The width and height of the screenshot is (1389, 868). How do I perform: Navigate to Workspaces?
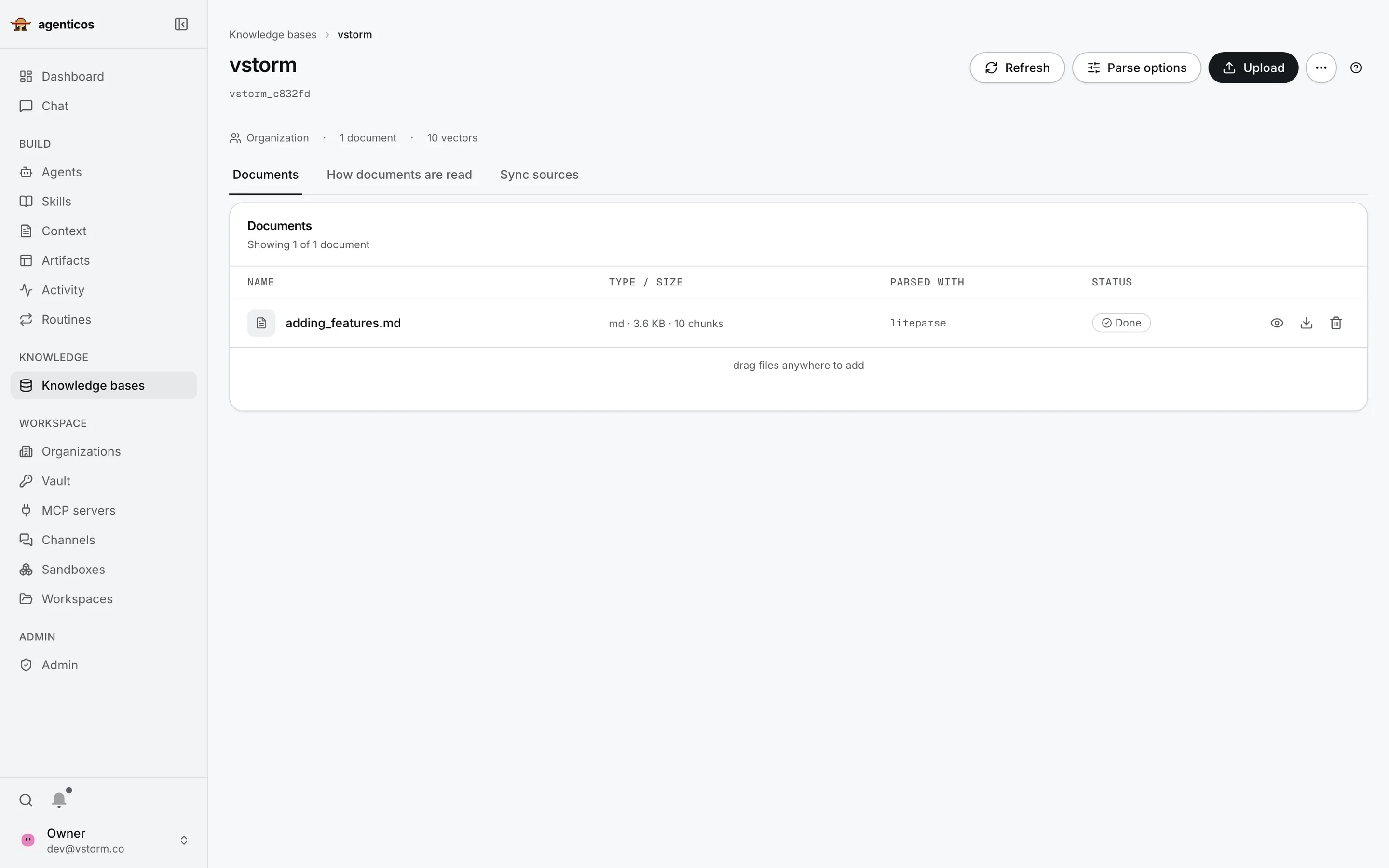coord(103,599)
